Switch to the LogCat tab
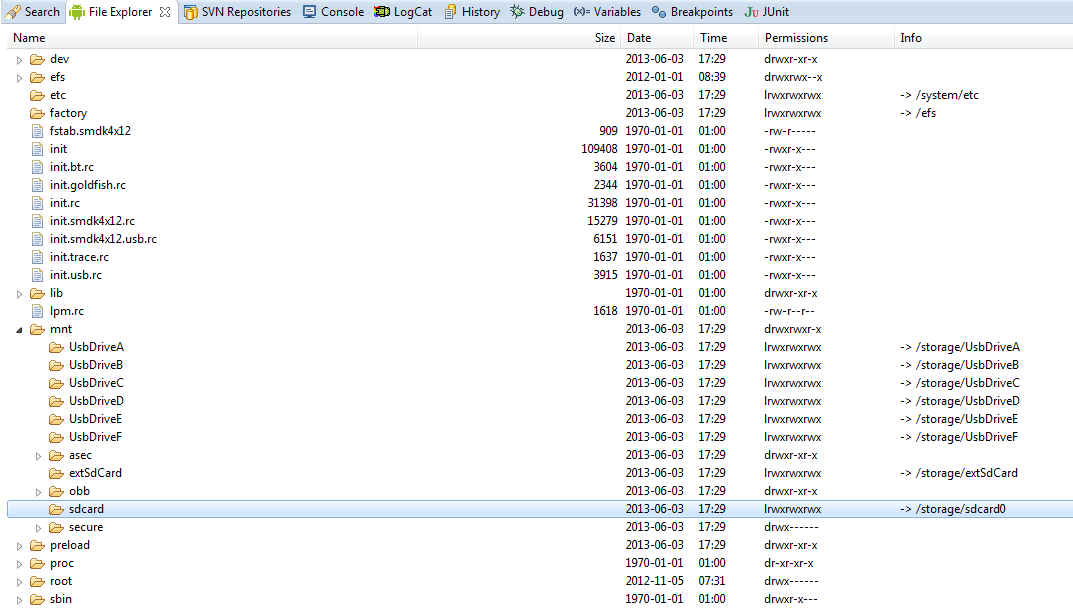Image resolution: width=1073 pixels, height=611 pixels. pos(403,12)
